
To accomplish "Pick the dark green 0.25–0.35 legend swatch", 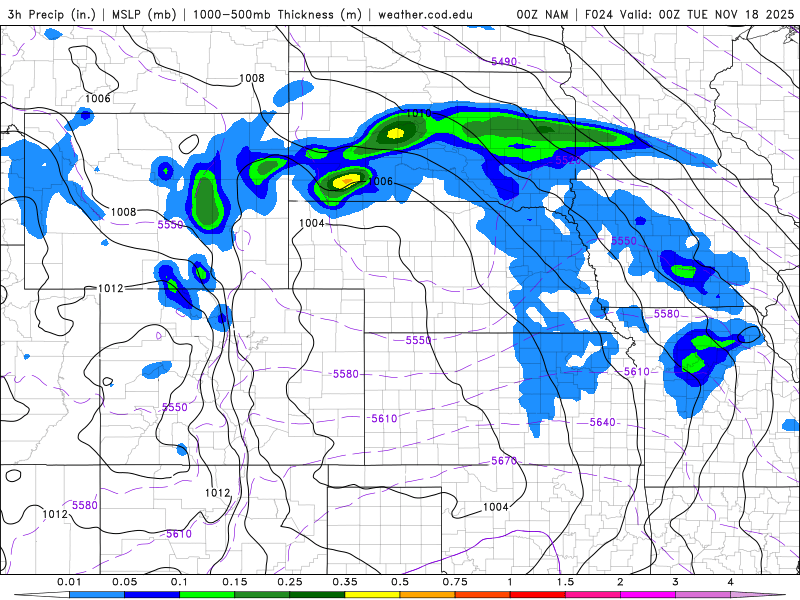I will (317, 595).
